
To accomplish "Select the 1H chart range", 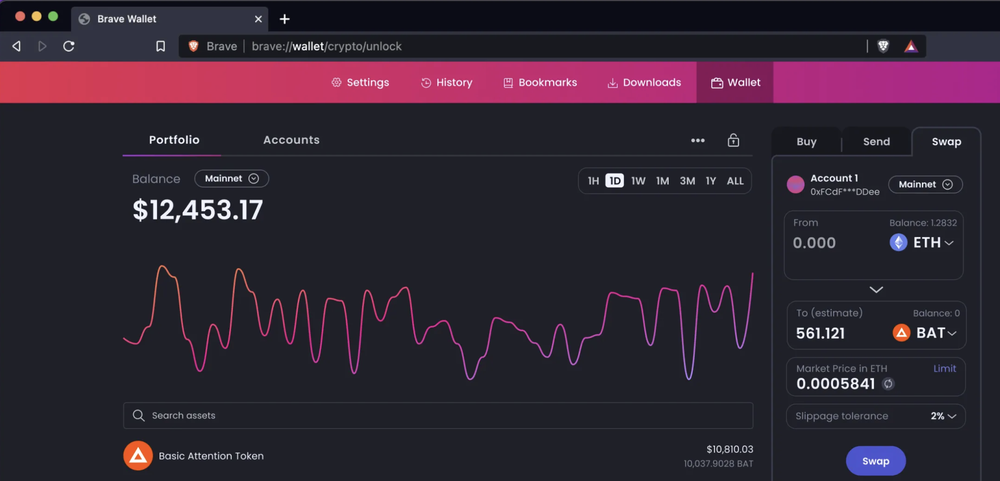I will tap(593, 181).
